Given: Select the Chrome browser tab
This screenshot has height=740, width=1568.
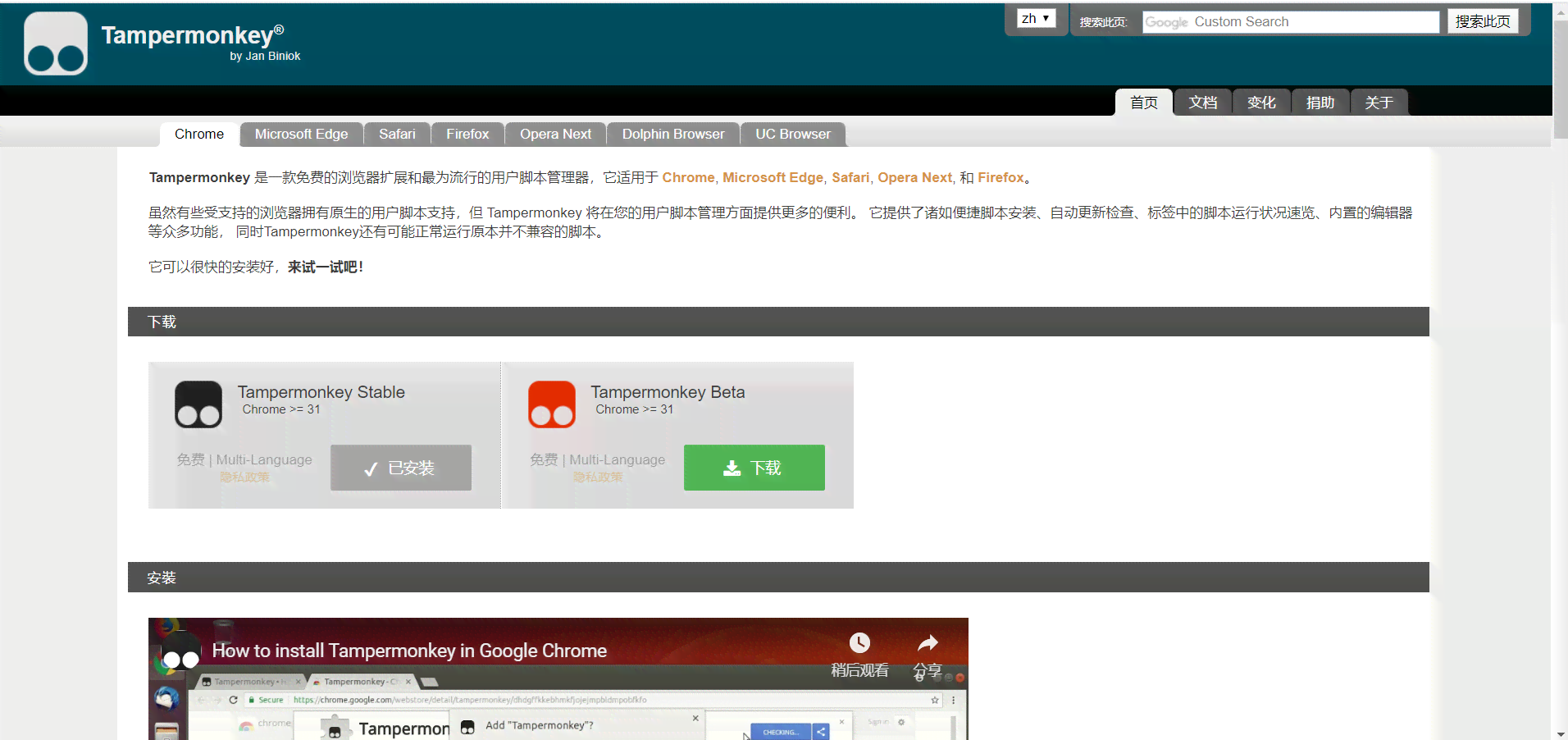Looking at the screenshot, I should (199, 134).
